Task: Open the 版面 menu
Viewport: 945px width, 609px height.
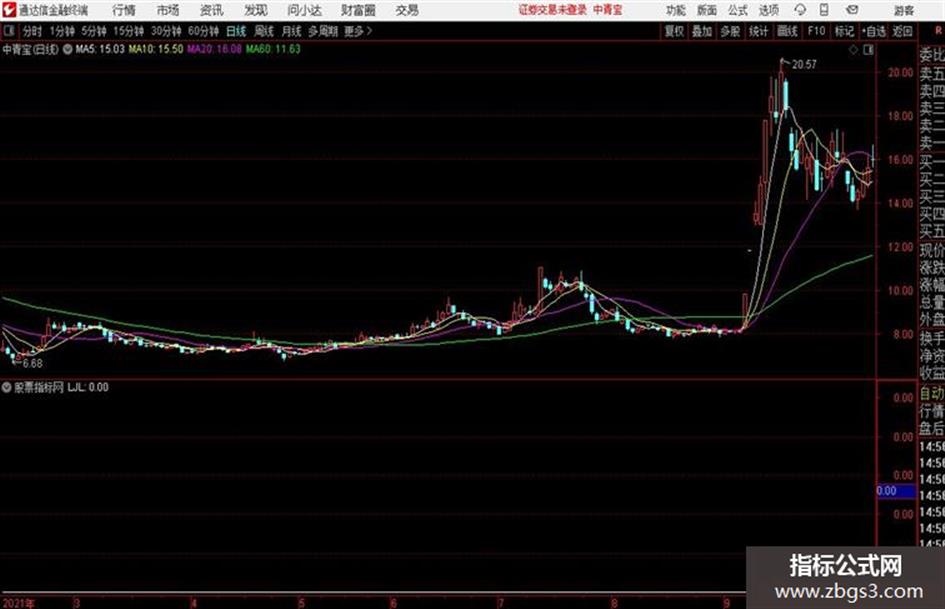Action: [x=706, y=10]
